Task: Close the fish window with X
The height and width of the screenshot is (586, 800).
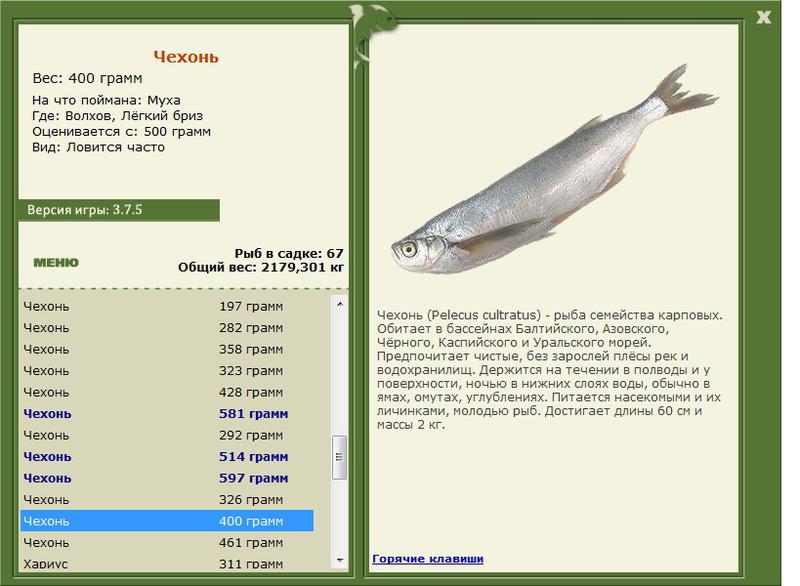Action: coord(763,17)
